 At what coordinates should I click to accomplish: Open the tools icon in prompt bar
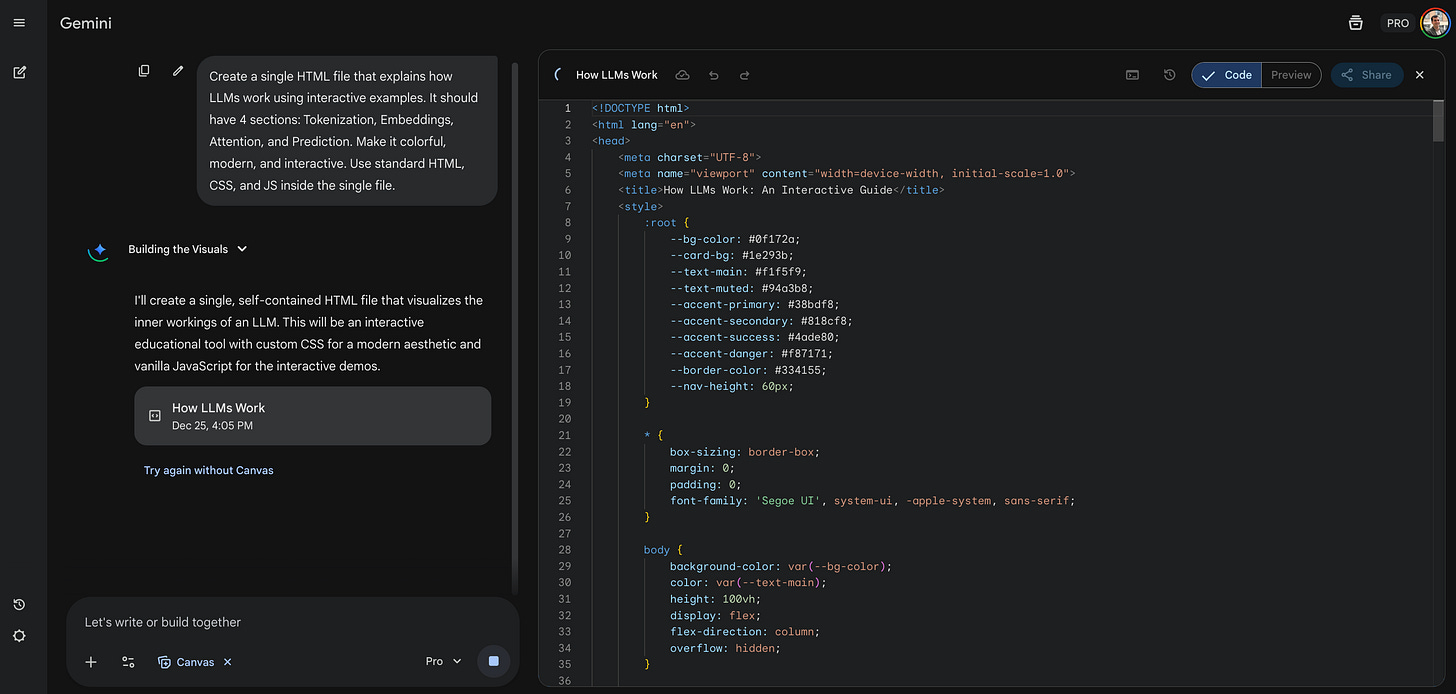[127, 661]
